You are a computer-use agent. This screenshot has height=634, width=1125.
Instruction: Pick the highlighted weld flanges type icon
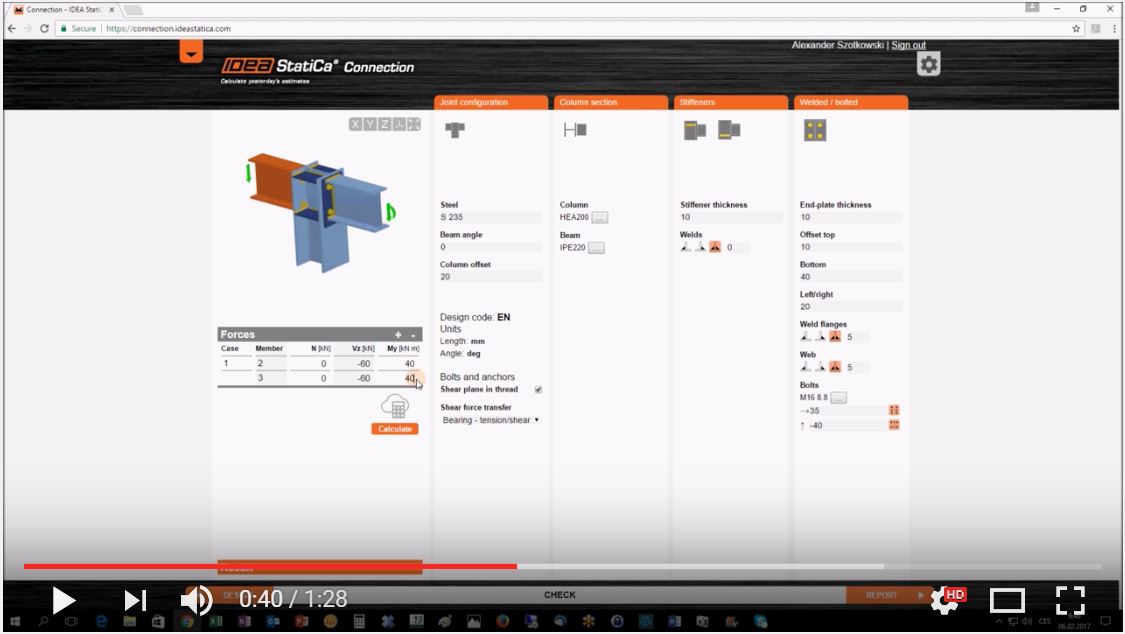point(835,336)
